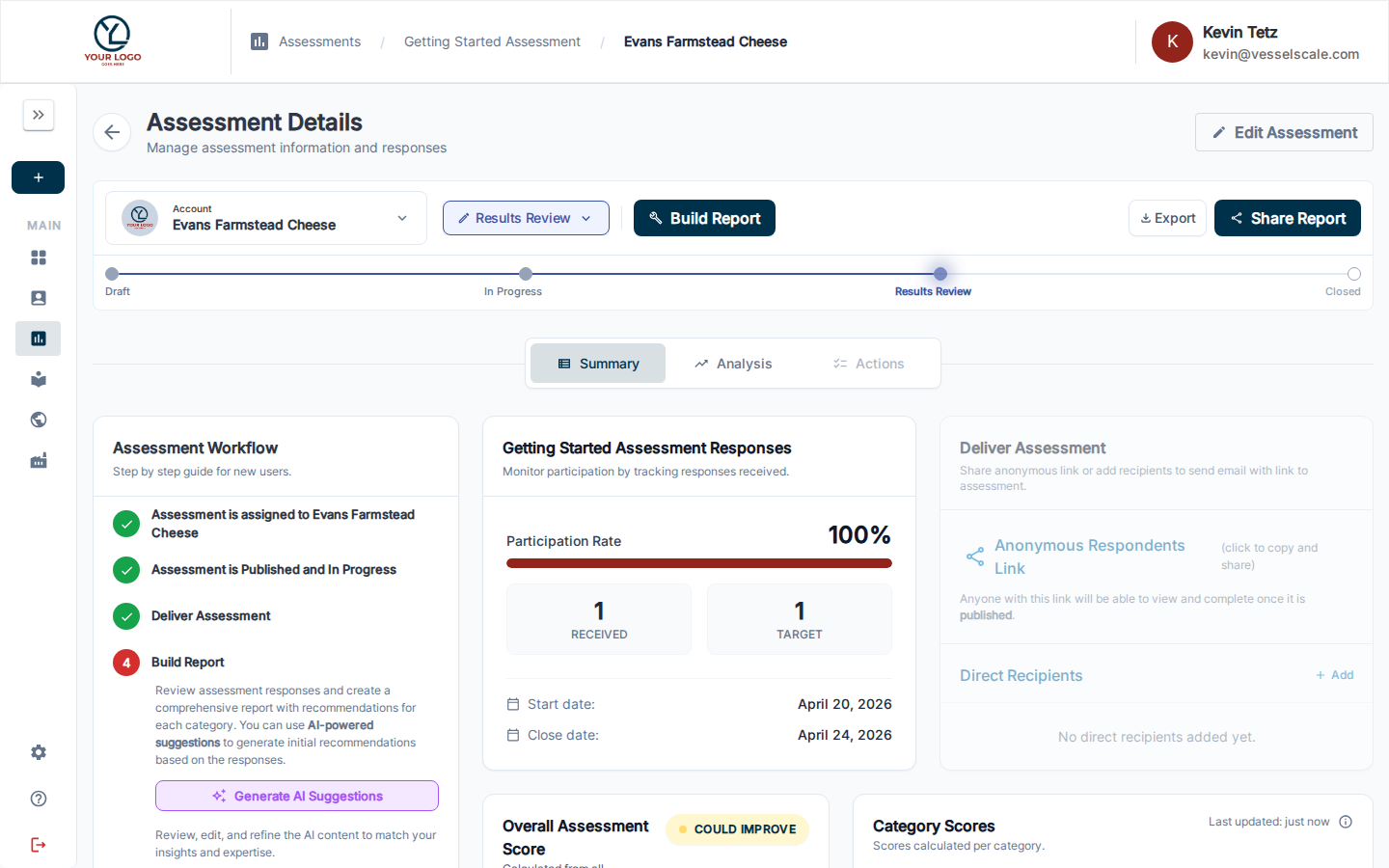Image resolution: width=1389 pixels, height=868 pixels.
Task: Click the 100% participation value
Action: (859, 535)
